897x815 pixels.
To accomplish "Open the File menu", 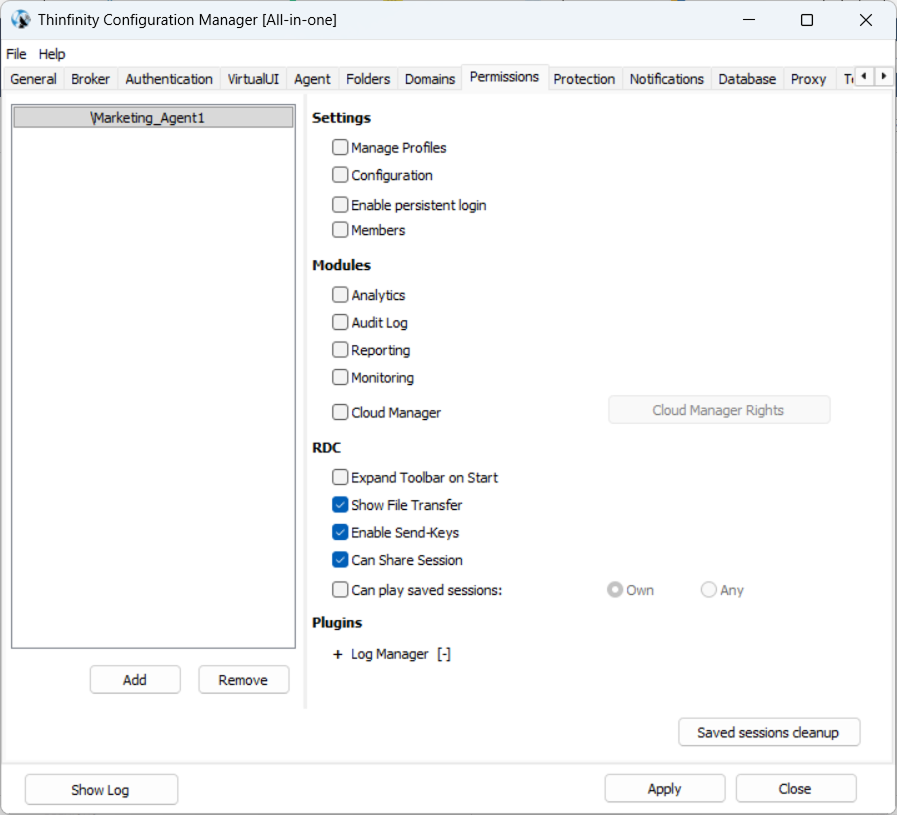I will click(x=16, y=54).
